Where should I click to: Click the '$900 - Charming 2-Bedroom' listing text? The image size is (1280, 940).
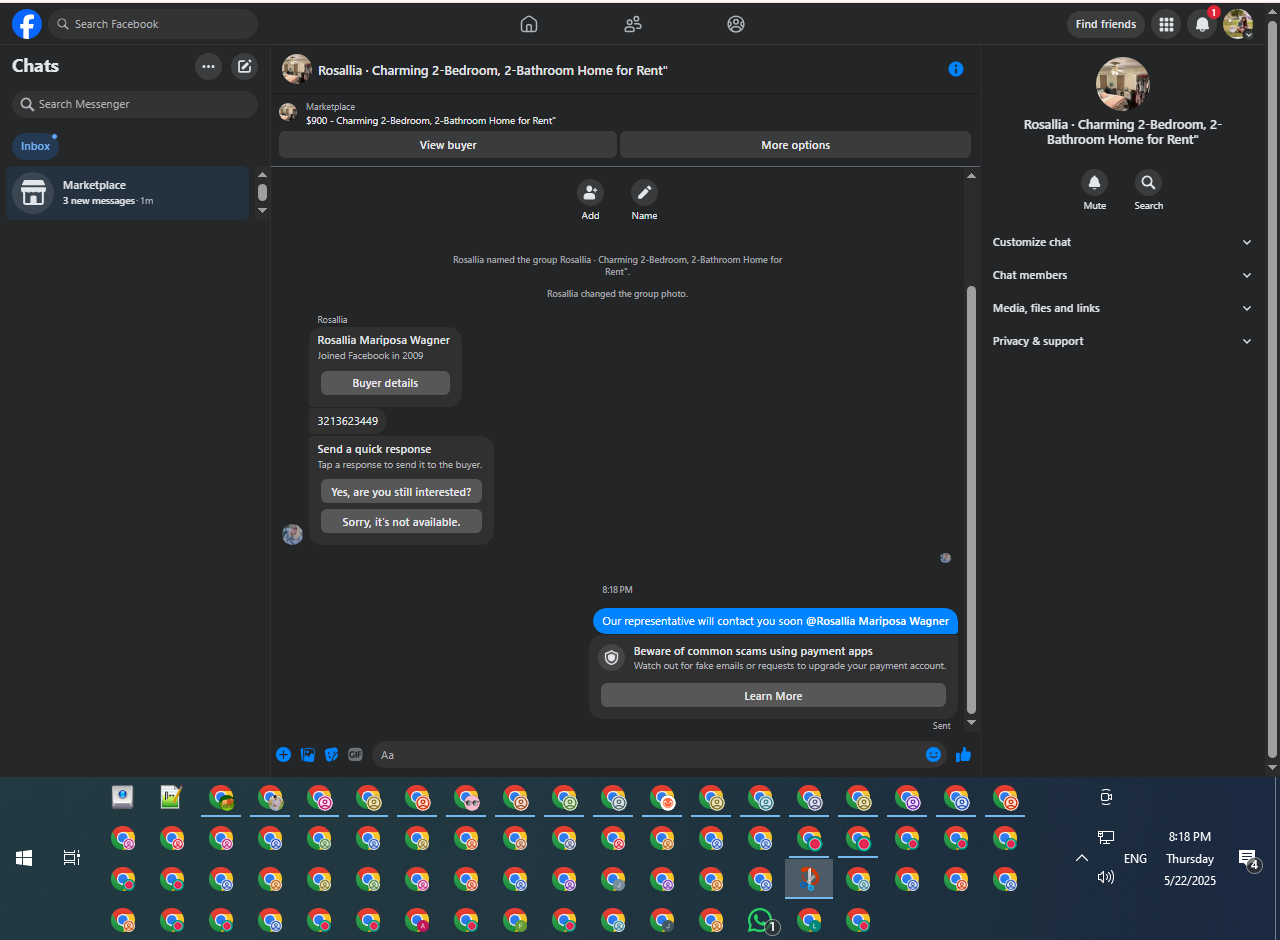pyautogui.click(x=431, y=121)
